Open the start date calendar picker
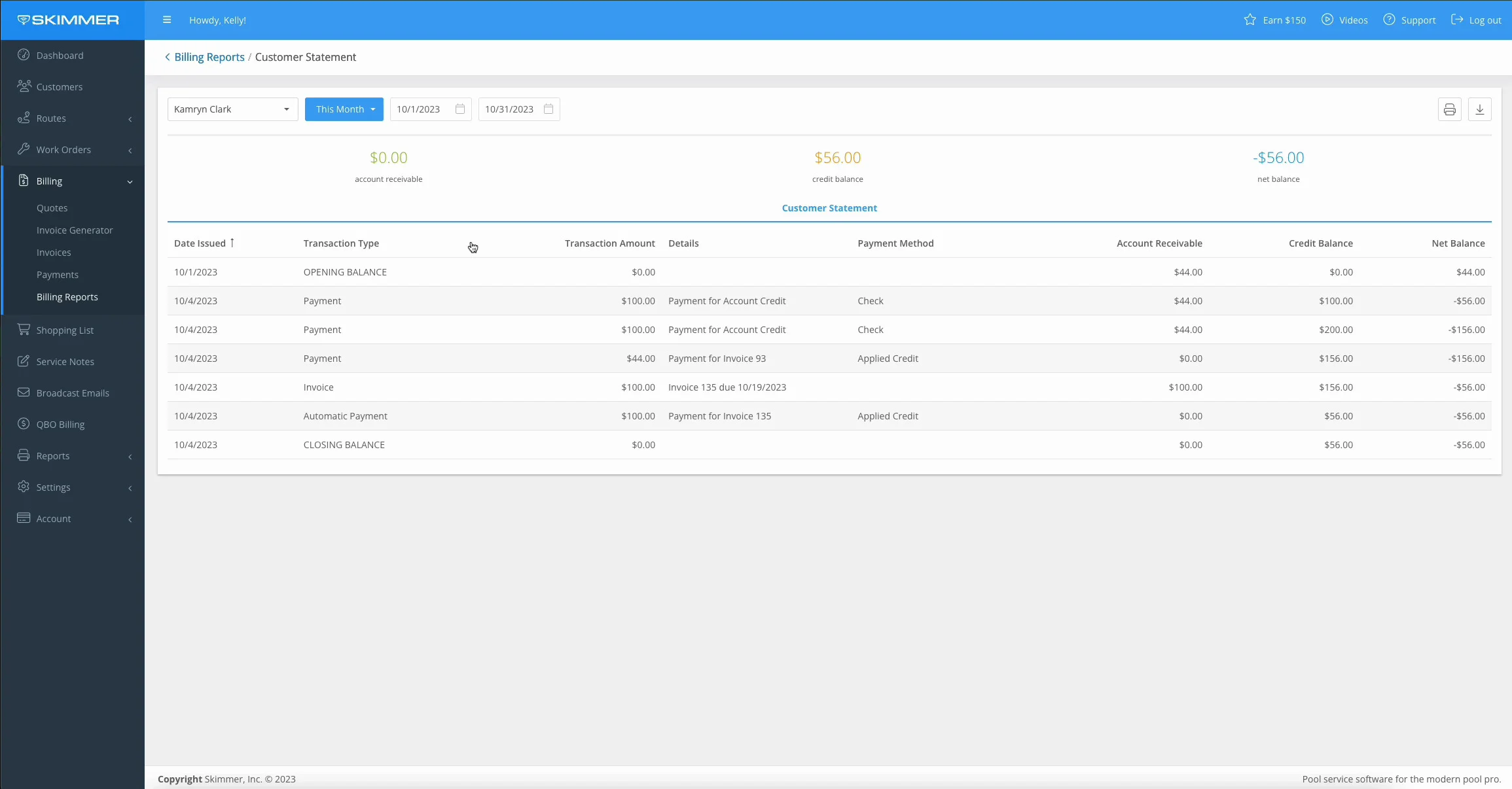The width and height of the screenshot is (1512, 789). coord(460,109)
